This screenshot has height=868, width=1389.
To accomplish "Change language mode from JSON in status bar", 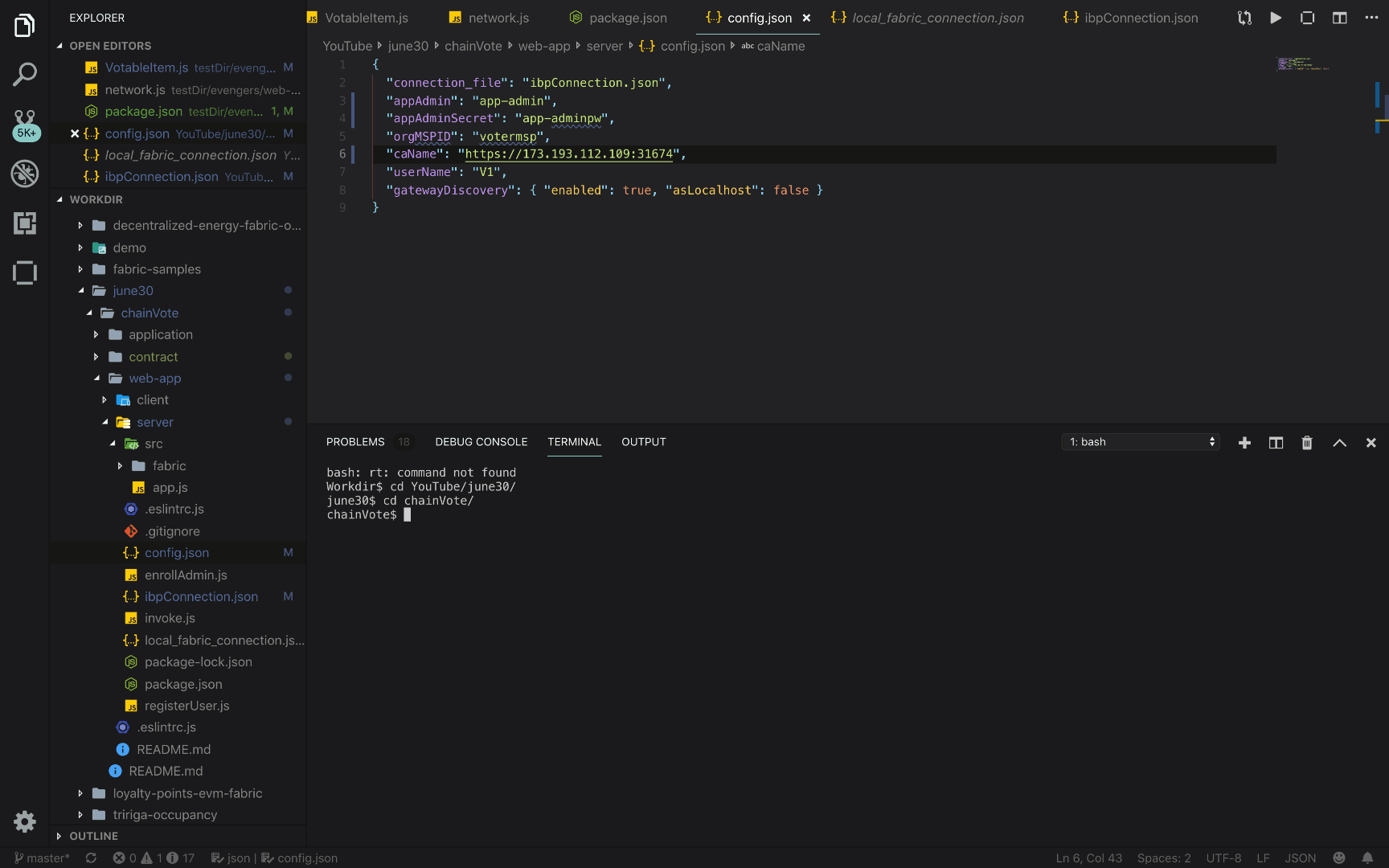I will 1300,858.
